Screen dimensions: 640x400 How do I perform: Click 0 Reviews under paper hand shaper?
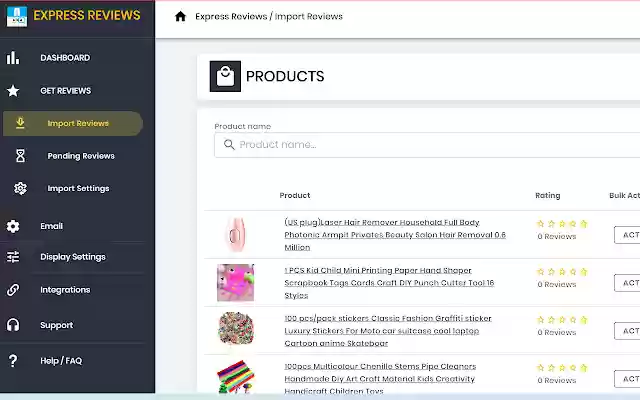[557, 284]
